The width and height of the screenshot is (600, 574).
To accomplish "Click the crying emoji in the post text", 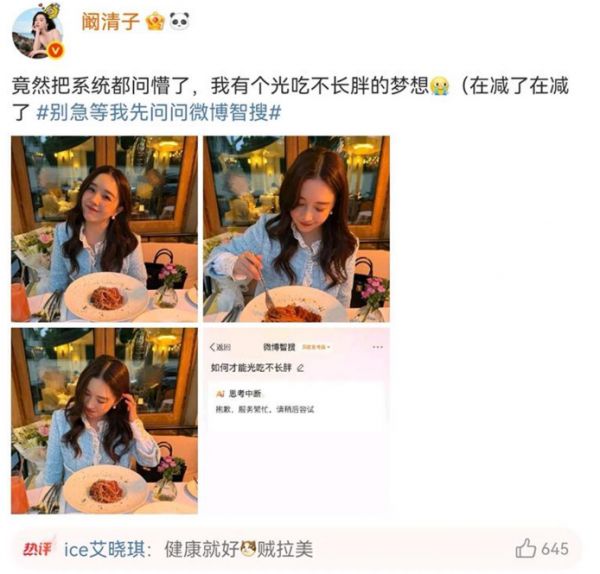I will tap(439, 86).
